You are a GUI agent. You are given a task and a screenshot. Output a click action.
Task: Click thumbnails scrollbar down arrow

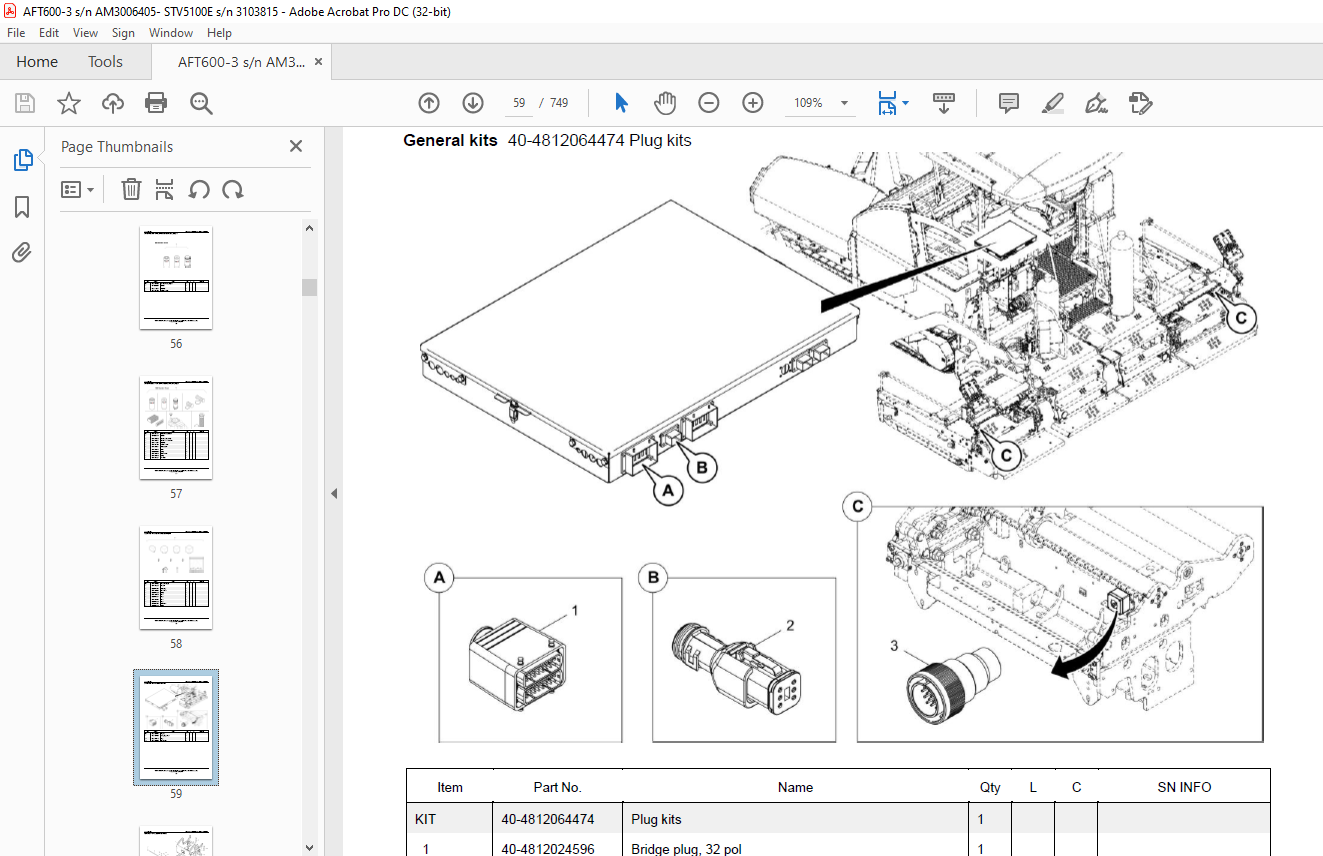click(309, 847)
